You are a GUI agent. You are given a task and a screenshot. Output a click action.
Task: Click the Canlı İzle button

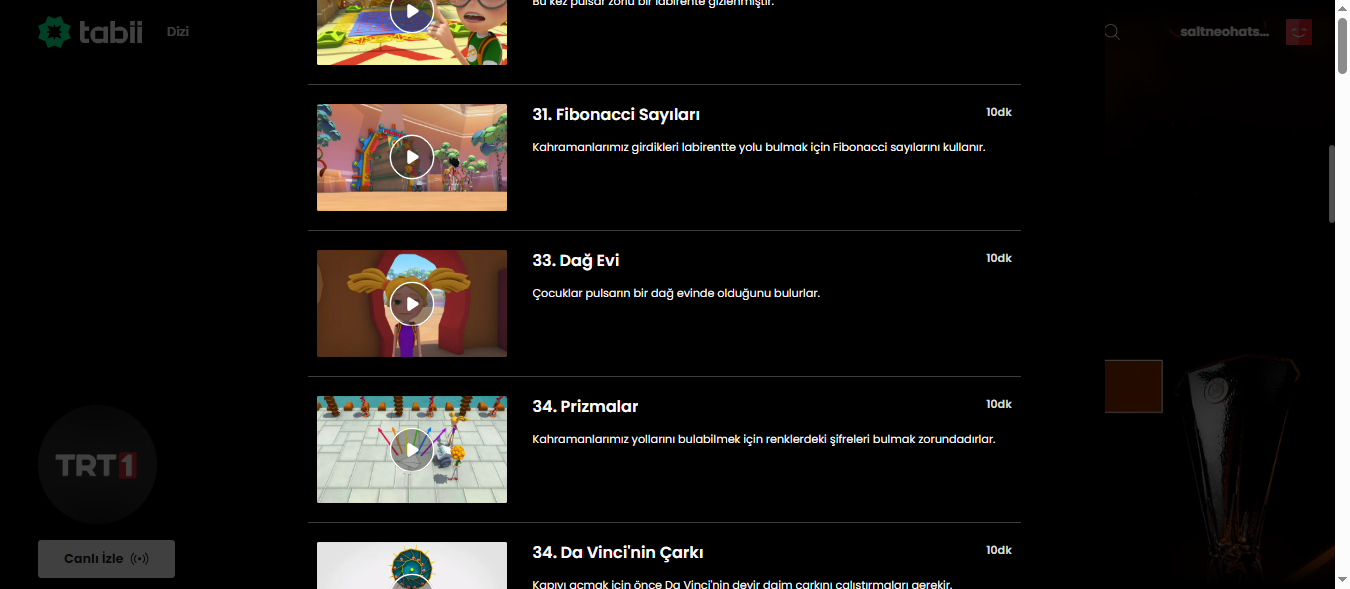click(x=106, y=559)
